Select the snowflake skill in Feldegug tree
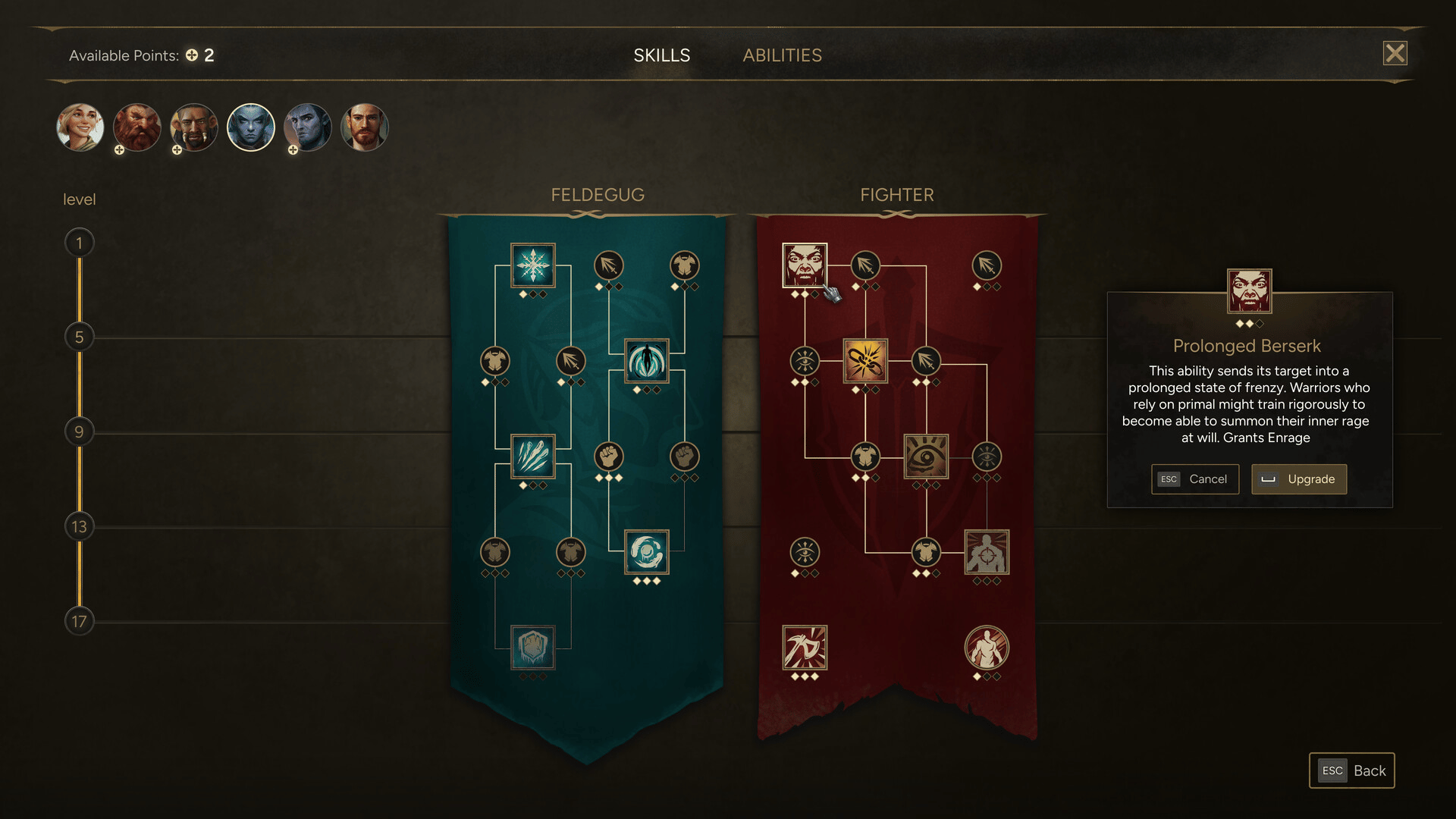1456x819 pixels. pos(533,265)
